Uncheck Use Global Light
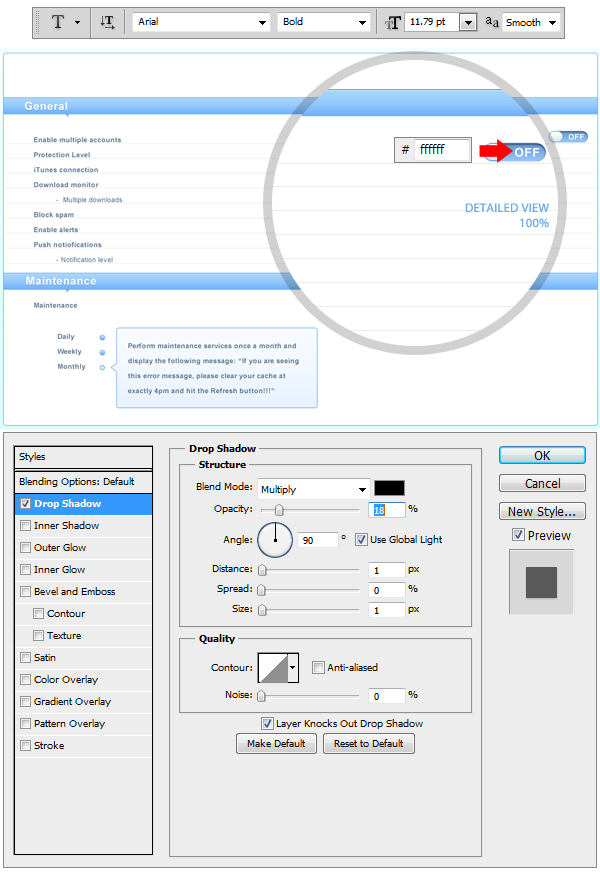600x872 pixels. click(x=362, y=540)
